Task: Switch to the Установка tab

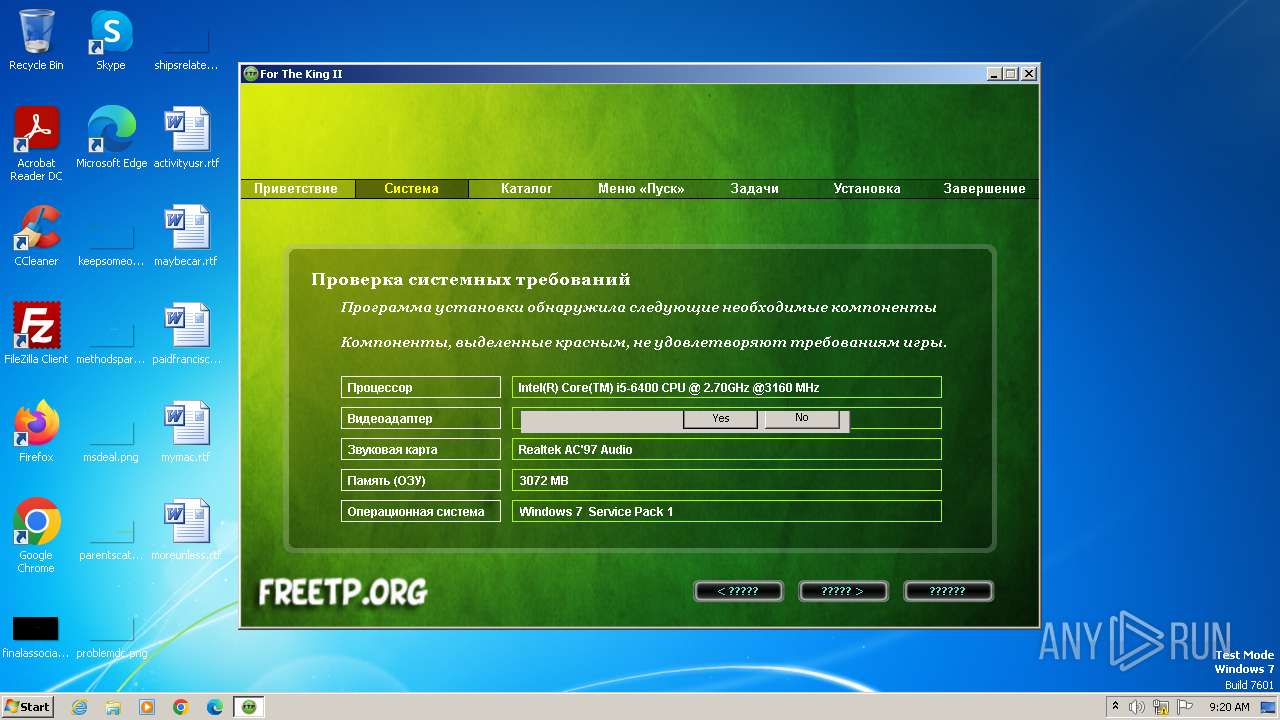Action: tap(867, 188)
